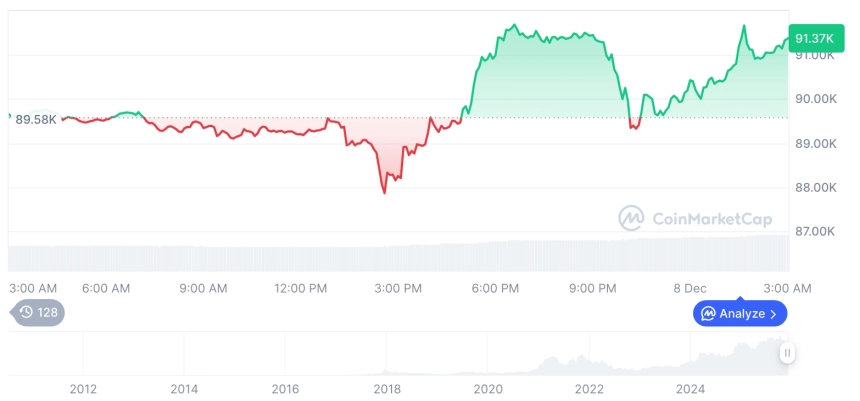The height and width of the screenshot is (401, 860).
Task: Choose 2024 on the overview timeline
Action: point(691,388)
